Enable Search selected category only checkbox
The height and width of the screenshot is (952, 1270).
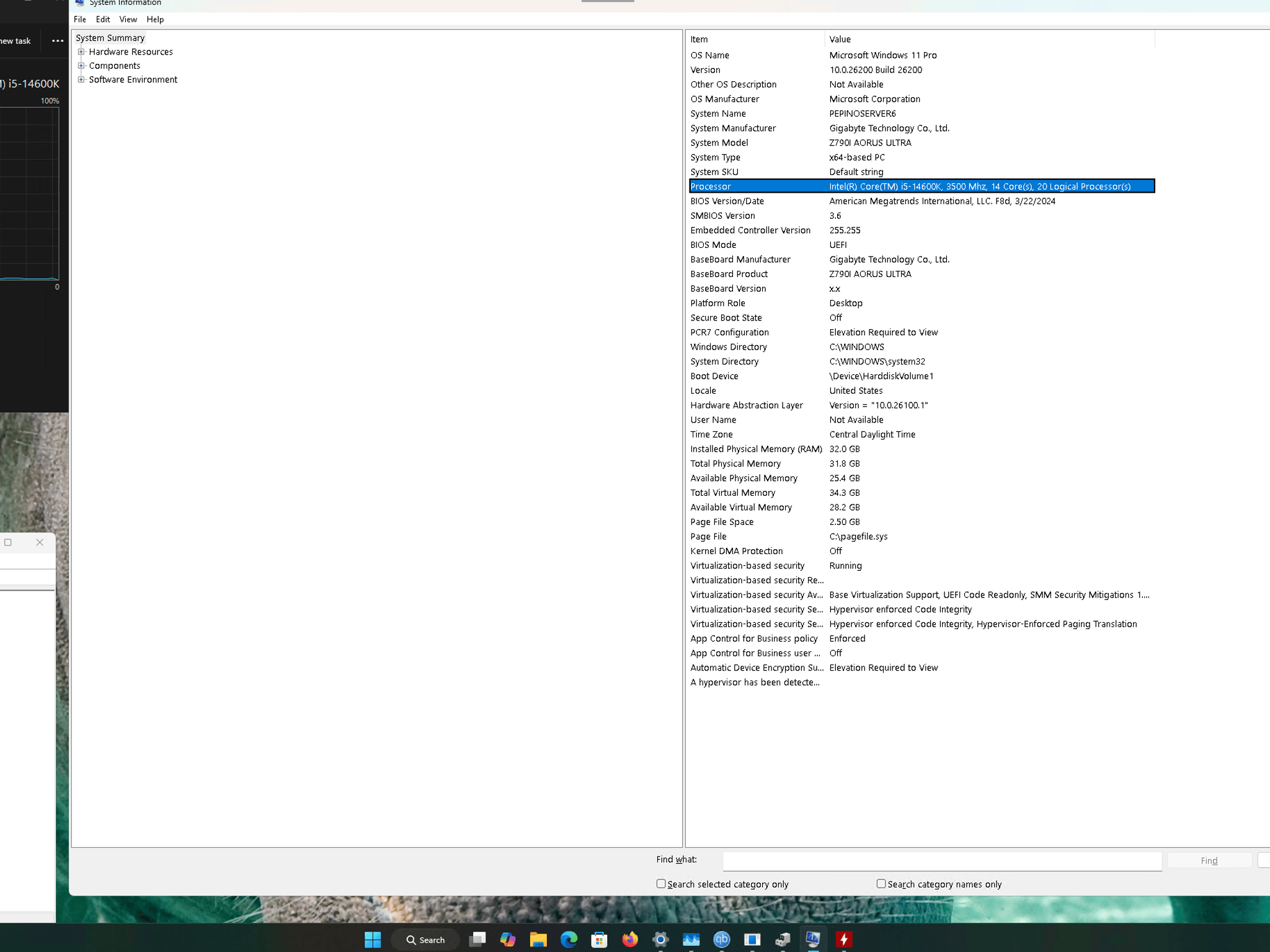(x=661, y=884)
